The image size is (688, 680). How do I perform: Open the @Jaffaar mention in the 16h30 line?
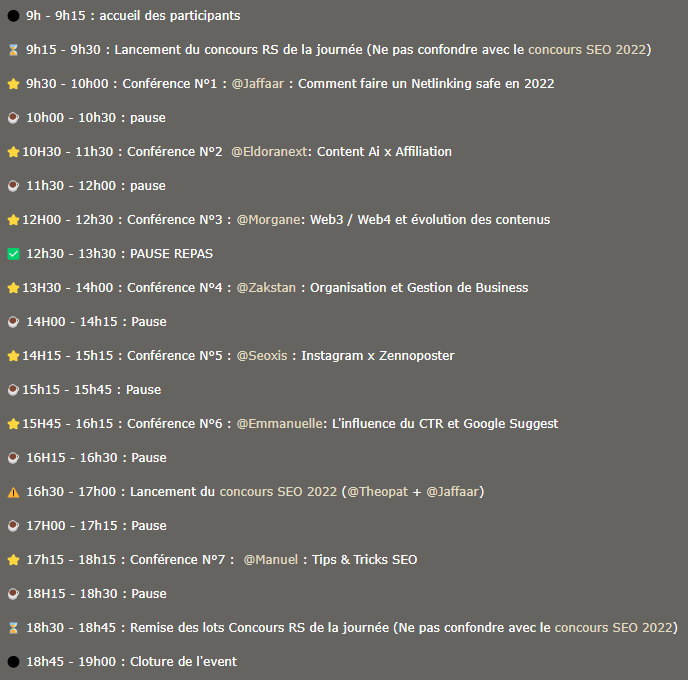coord(453,492)
